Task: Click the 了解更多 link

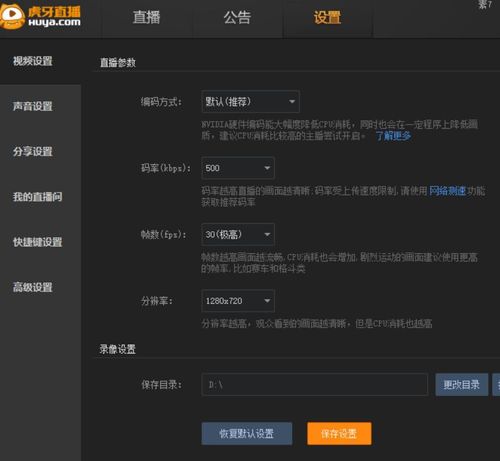Action: click(393, 136)
